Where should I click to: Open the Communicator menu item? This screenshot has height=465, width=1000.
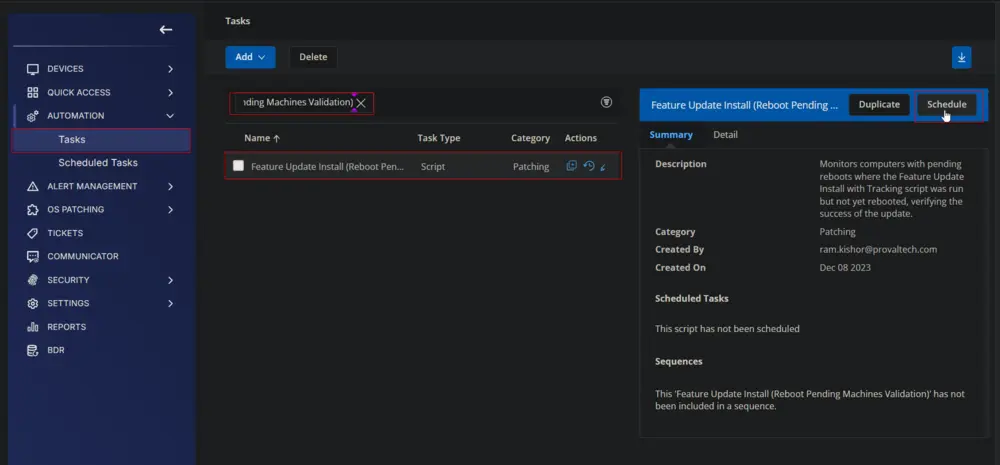(x=83, y=256)
